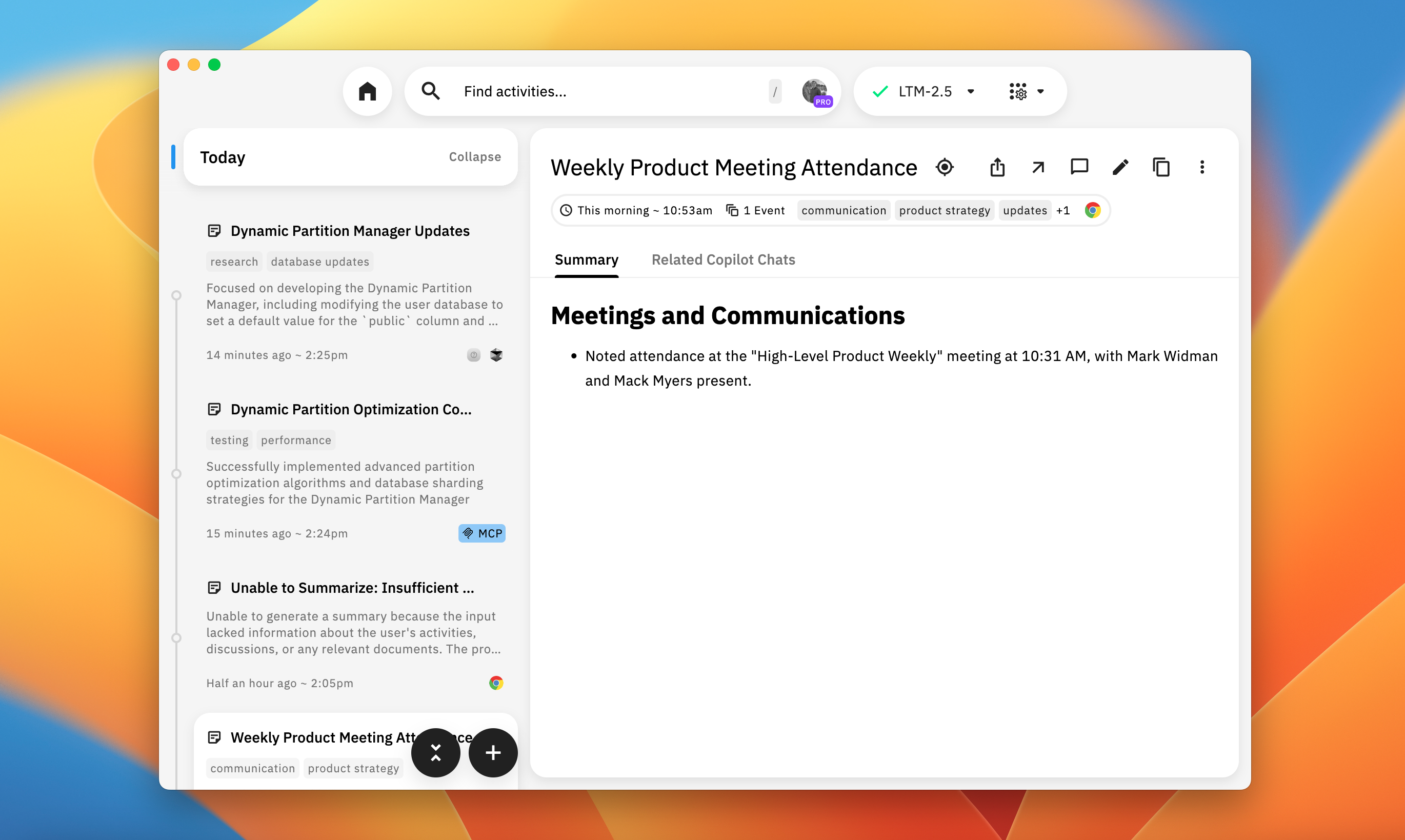Click the Home icon button
Image resolution: width=1405 pixels, height=840 pixels.
367,92
